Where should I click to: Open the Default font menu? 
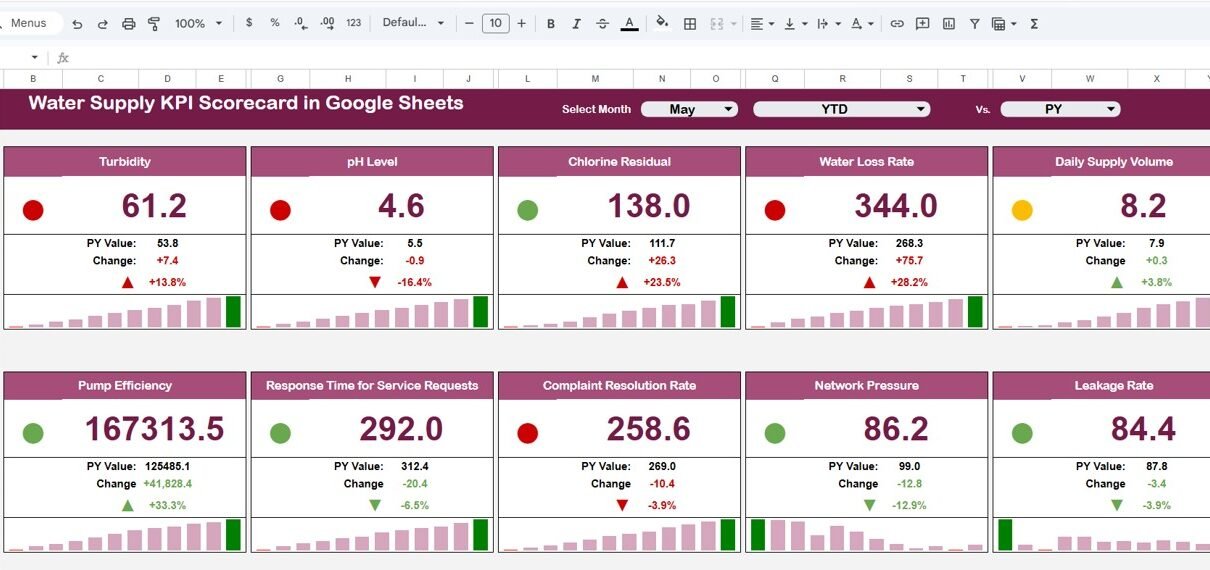[x=413, y=23]
